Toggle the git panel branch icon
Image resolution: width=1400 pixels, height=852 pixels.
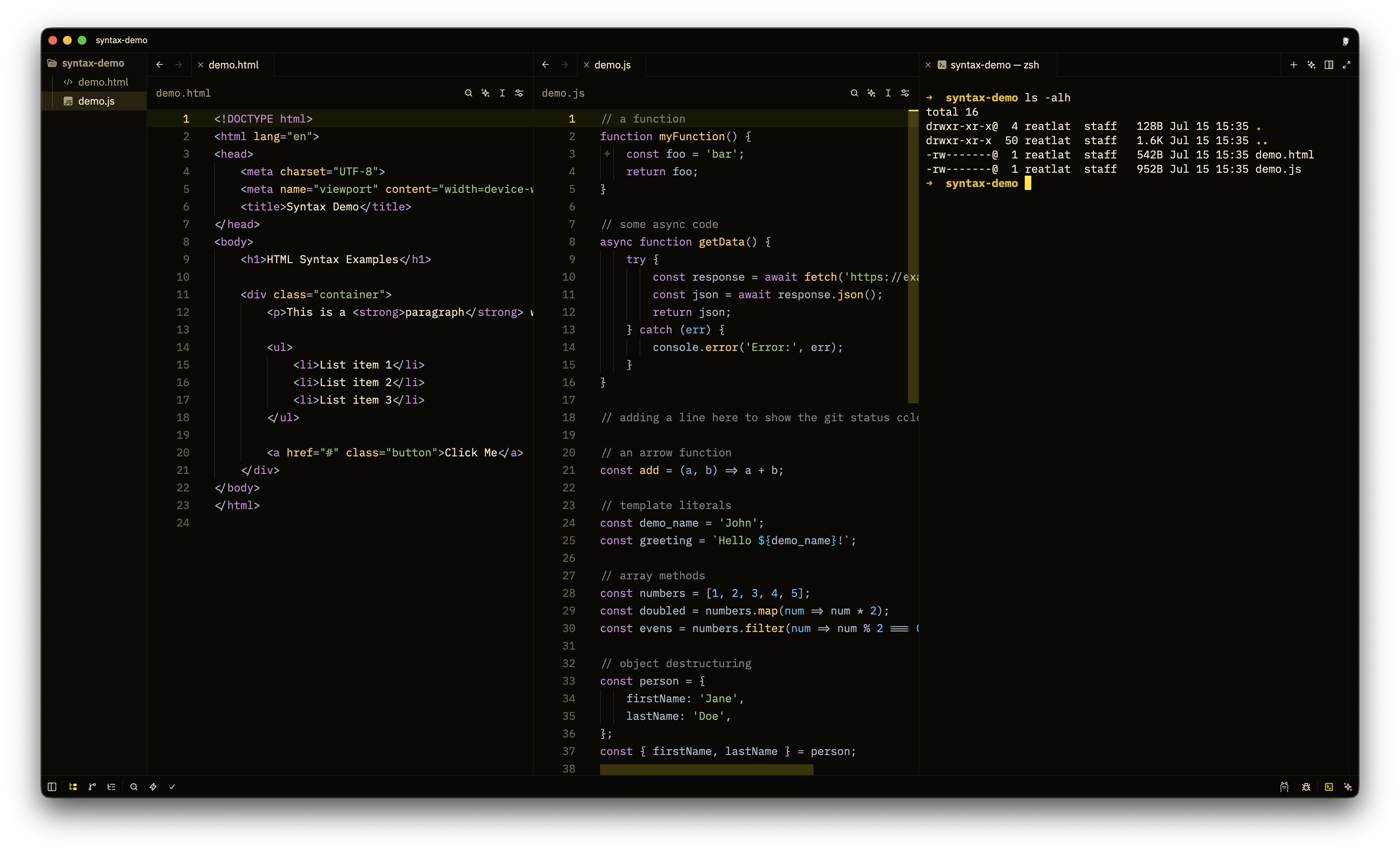(x=92, y=787)
